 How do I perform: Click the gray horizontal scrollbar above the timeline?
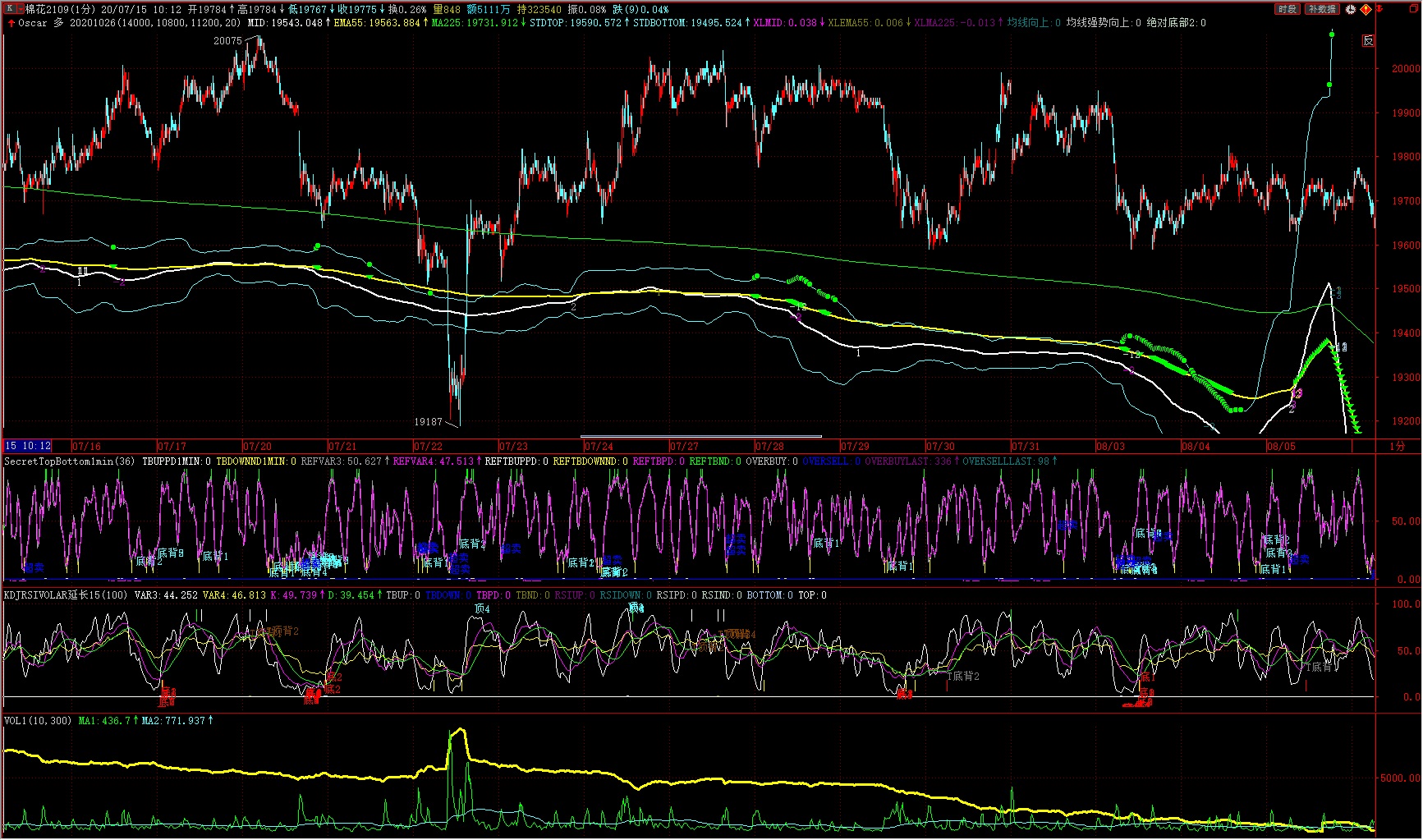701,436
